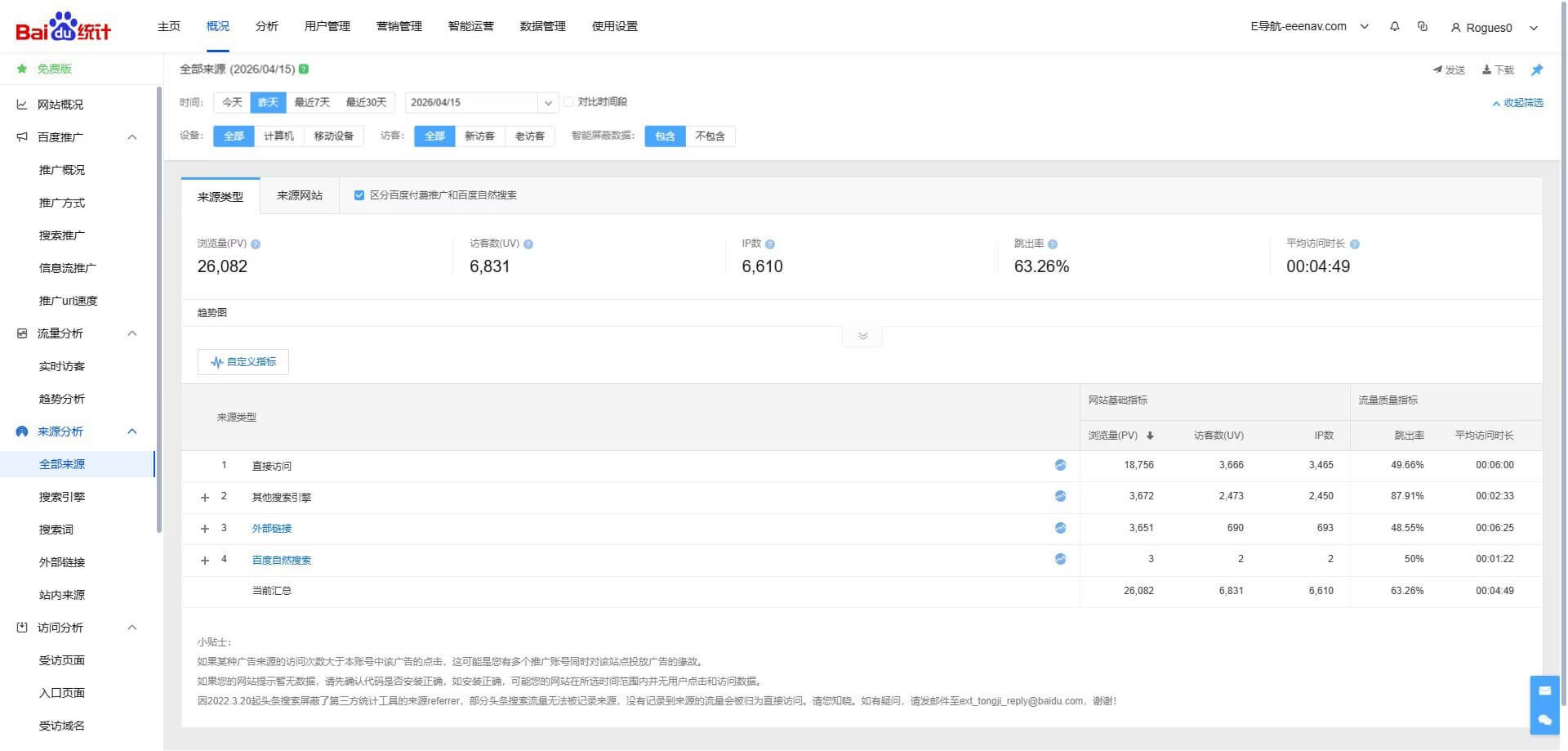Viewport: 1568px width, 751px height.
Task: Click 收起筛选 link
Action: pos(1517,103)
